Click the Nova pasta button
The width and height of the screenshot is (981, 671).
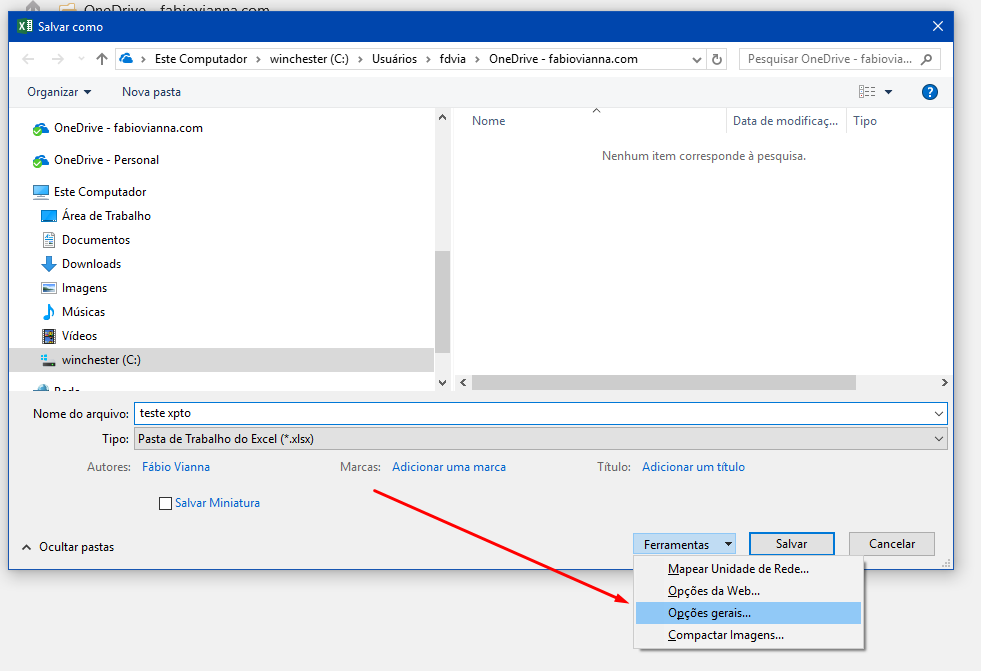[151, 92]
